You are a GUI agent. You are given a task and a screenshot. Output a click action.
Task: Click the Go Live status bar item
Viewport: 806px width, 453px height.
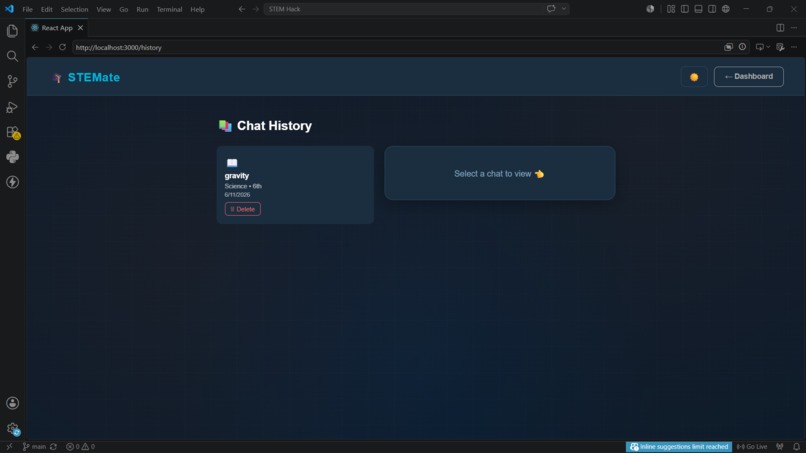point(752,447)
